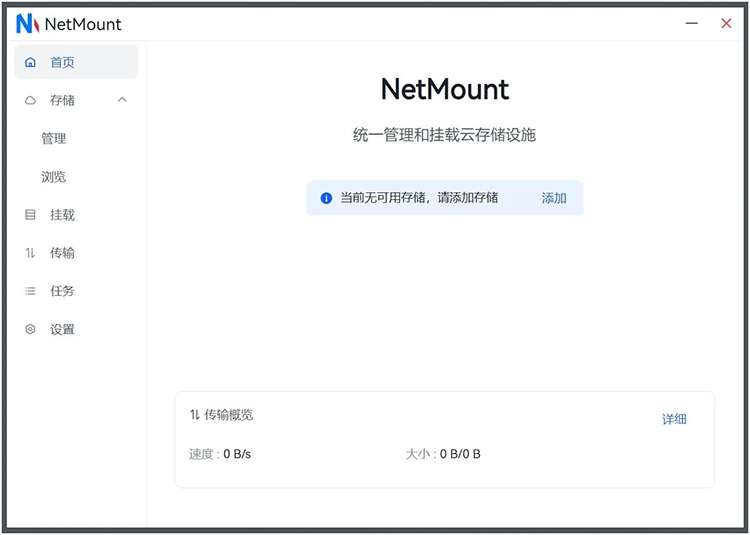Click the home icon beside 首页
Viewport: 750px width, 535px height.
click(x=30, y=62)
